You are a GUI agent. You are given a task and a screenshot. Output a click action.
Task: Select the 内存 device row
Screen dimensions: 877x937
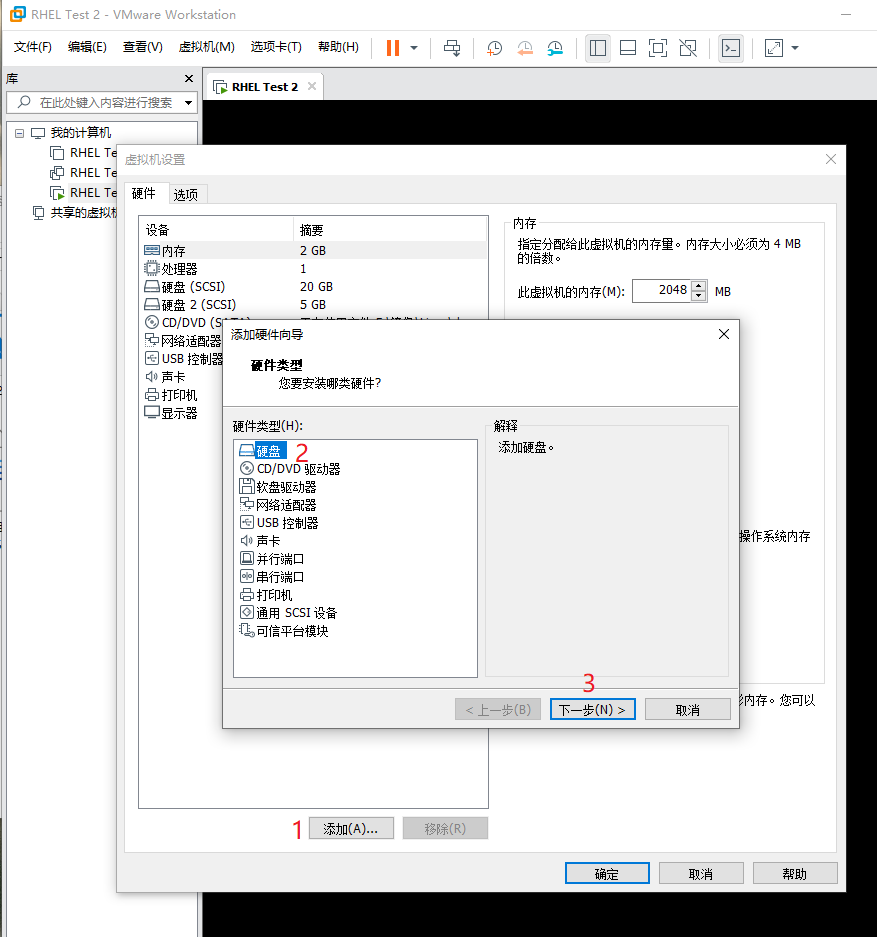click(x=313, y=250)
